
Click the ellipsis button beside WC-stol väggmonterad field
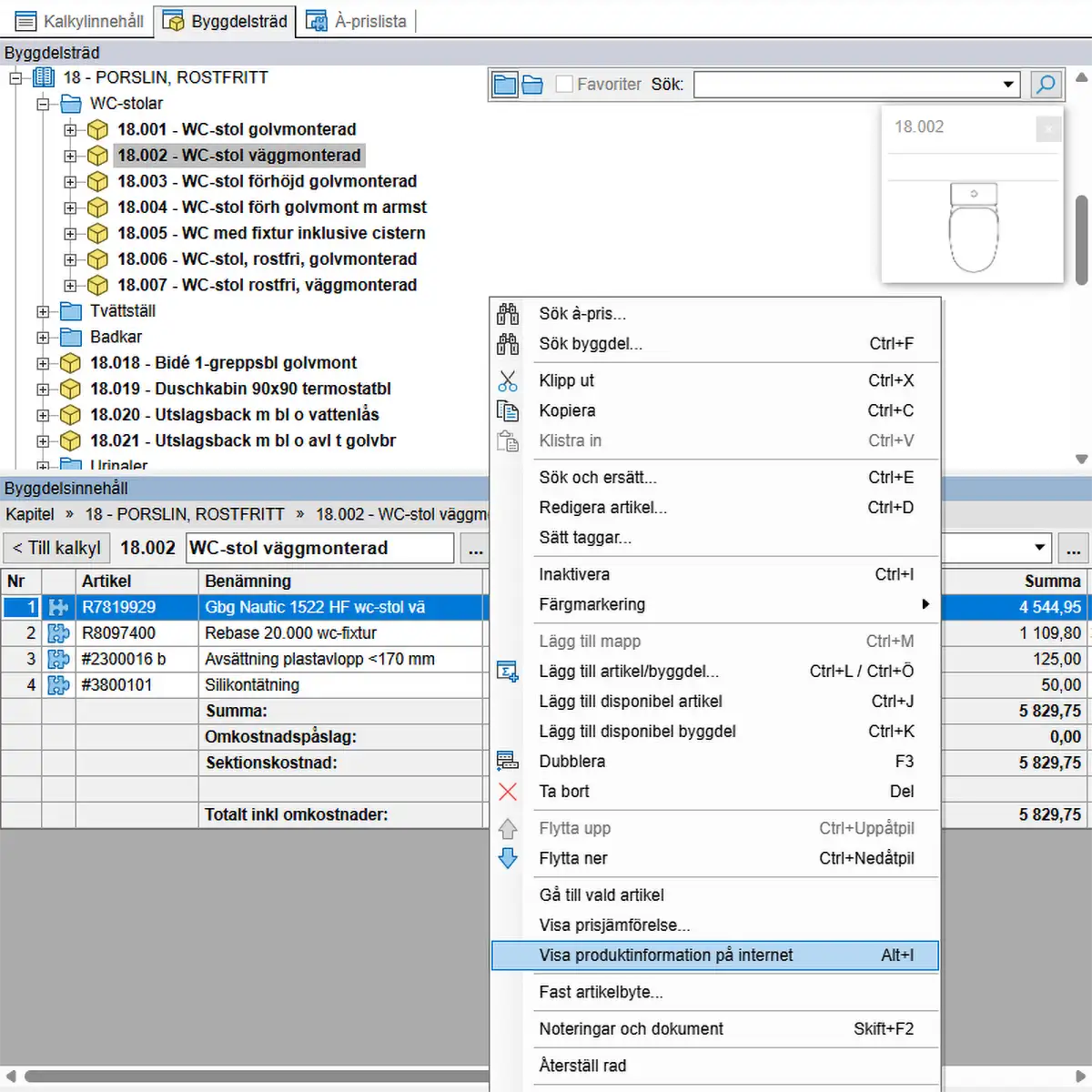click(x=475, y=549)
